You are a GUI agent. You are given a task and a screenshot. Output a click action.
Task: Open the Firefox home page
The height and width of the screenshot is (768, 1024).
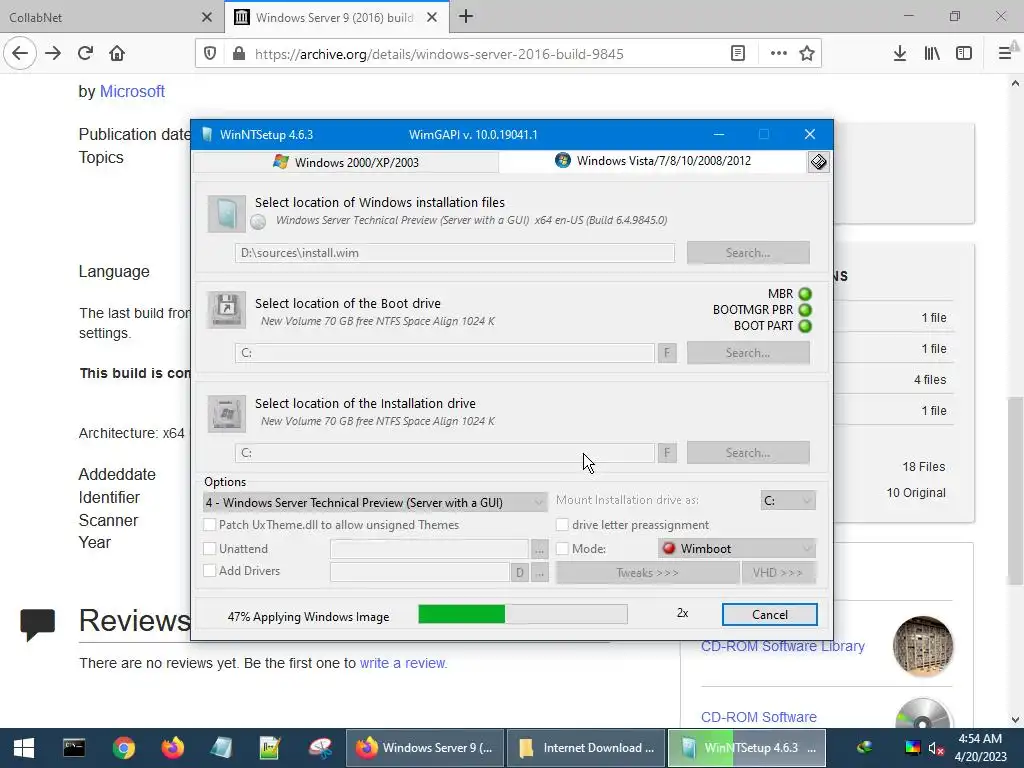[x=117, y=54]
